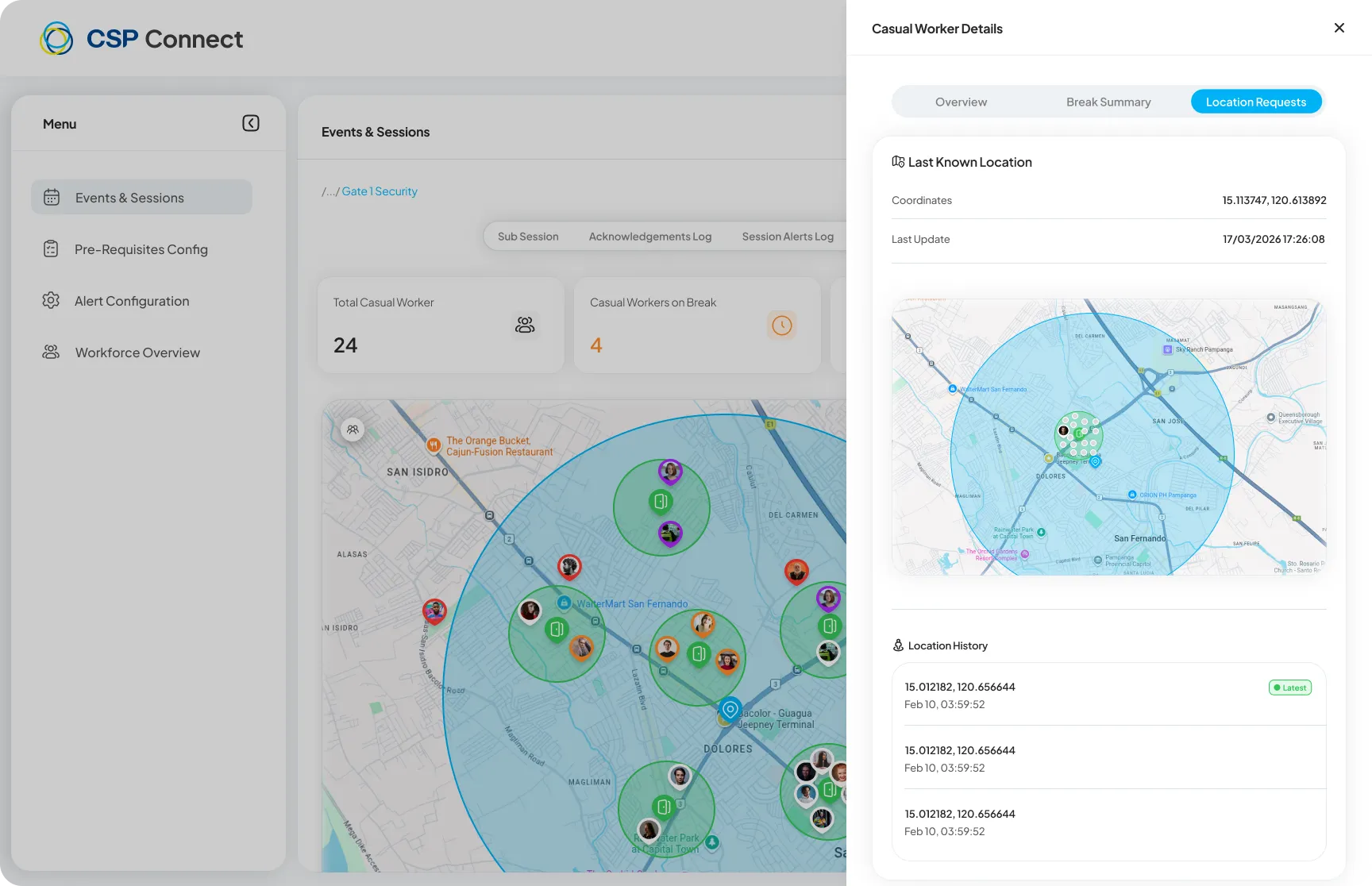
Task: Click the Last Known Location map preview
Action: [x=1108, y=437]
